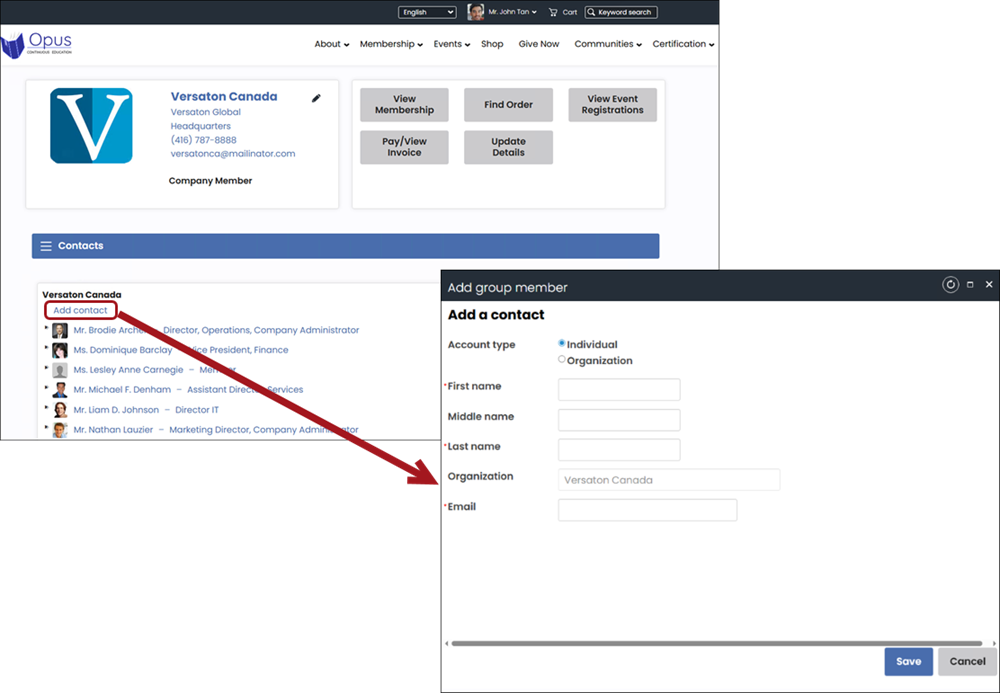The image size is (1000, 693).
Task: Click the horizontal scrollbar in the dialog
Action: tap(716, 643)
